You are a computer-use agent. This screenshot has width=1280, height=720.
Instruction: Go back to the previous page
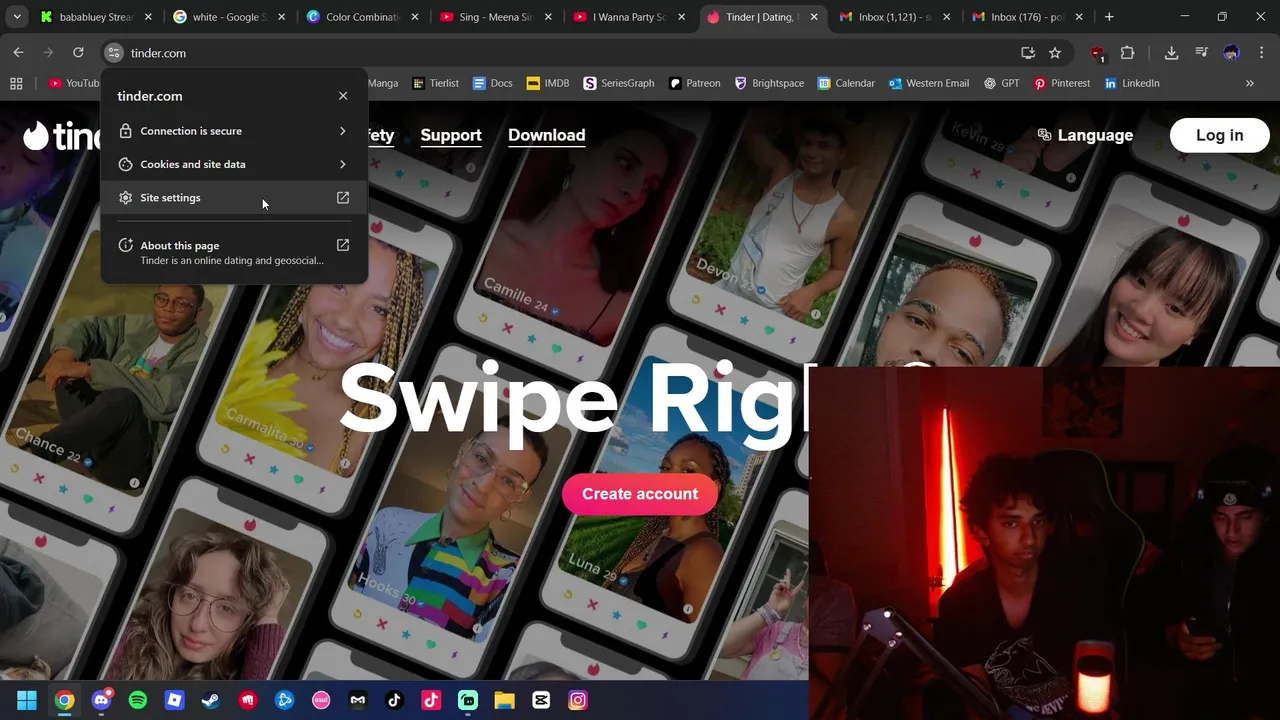tap(19, 53)
